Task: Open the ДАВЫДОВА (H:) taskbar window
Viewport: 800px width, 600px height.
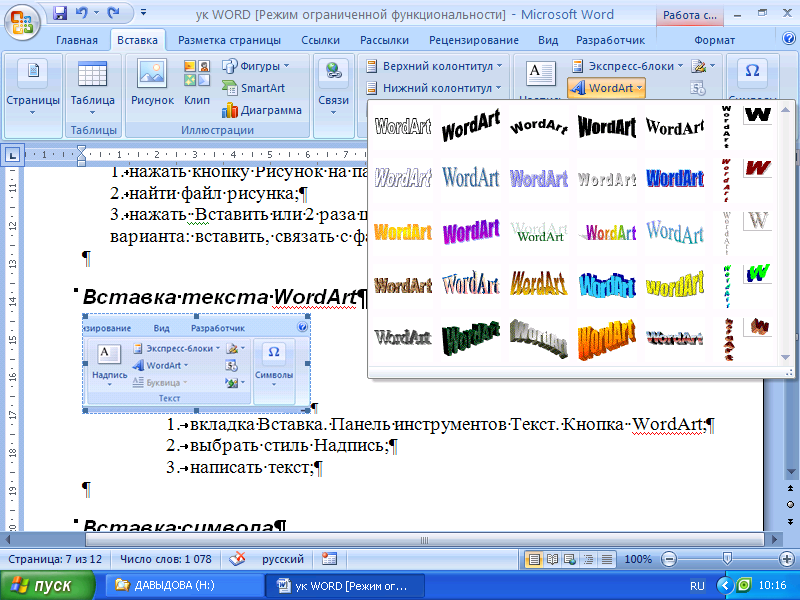Action: click(185, 585)
